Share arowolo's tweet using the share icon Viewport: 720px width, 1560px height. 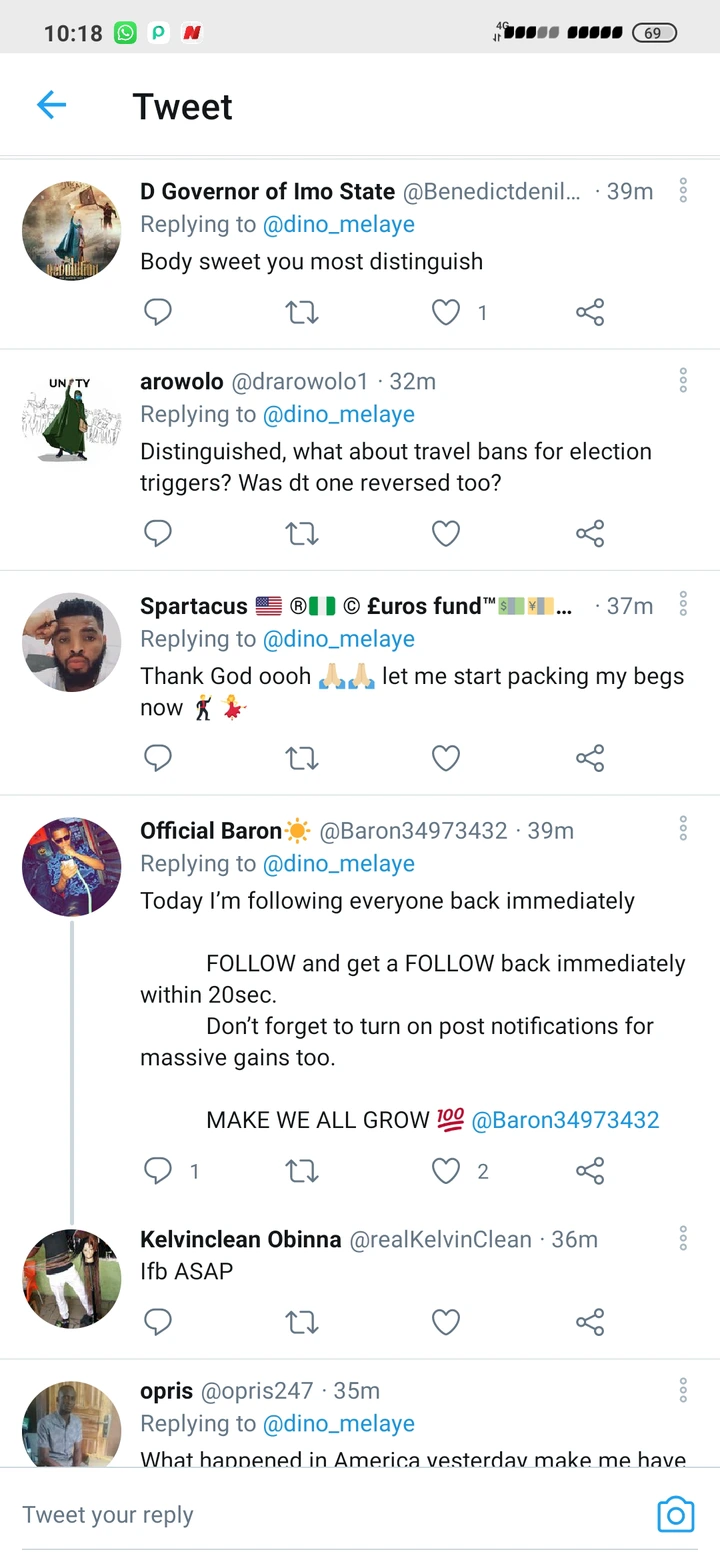(x=590, y=535)
